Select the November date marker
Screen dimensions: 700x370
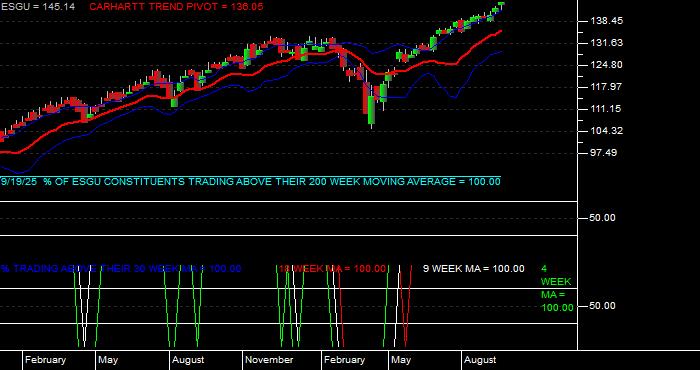point(269,360)
